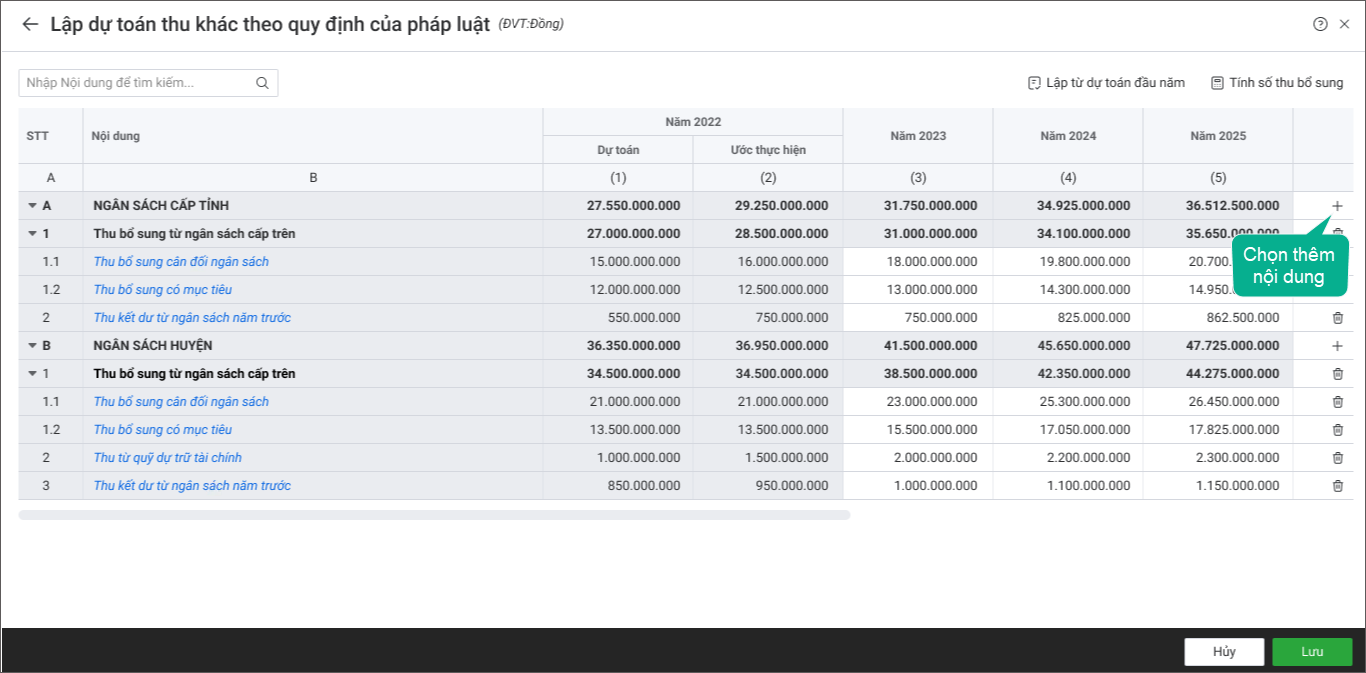Click the horizontal scrollbar below the table
The width and height of the screenshot is (1366, 673).
point(434,515)
